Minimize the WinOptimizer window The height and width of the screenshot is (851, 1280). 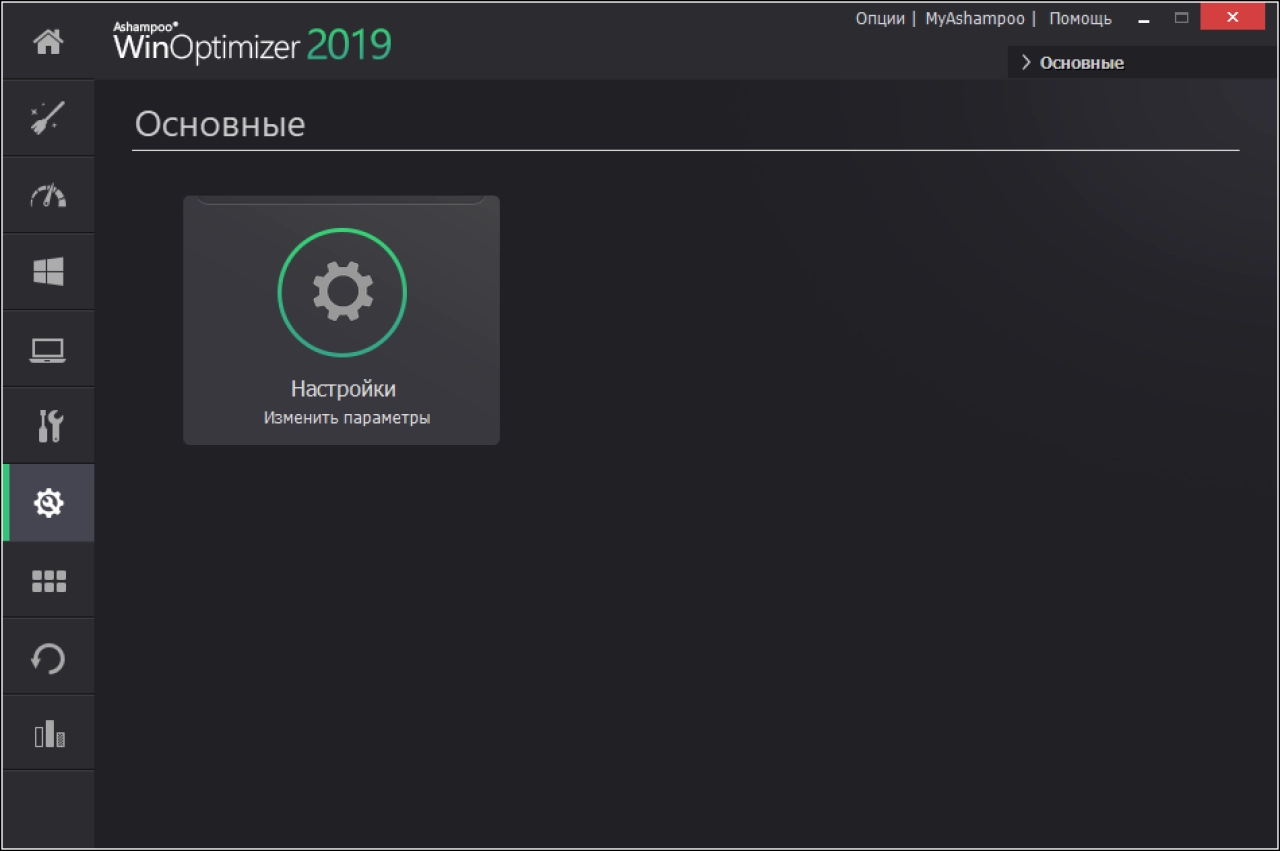[x=1144, y=19]
